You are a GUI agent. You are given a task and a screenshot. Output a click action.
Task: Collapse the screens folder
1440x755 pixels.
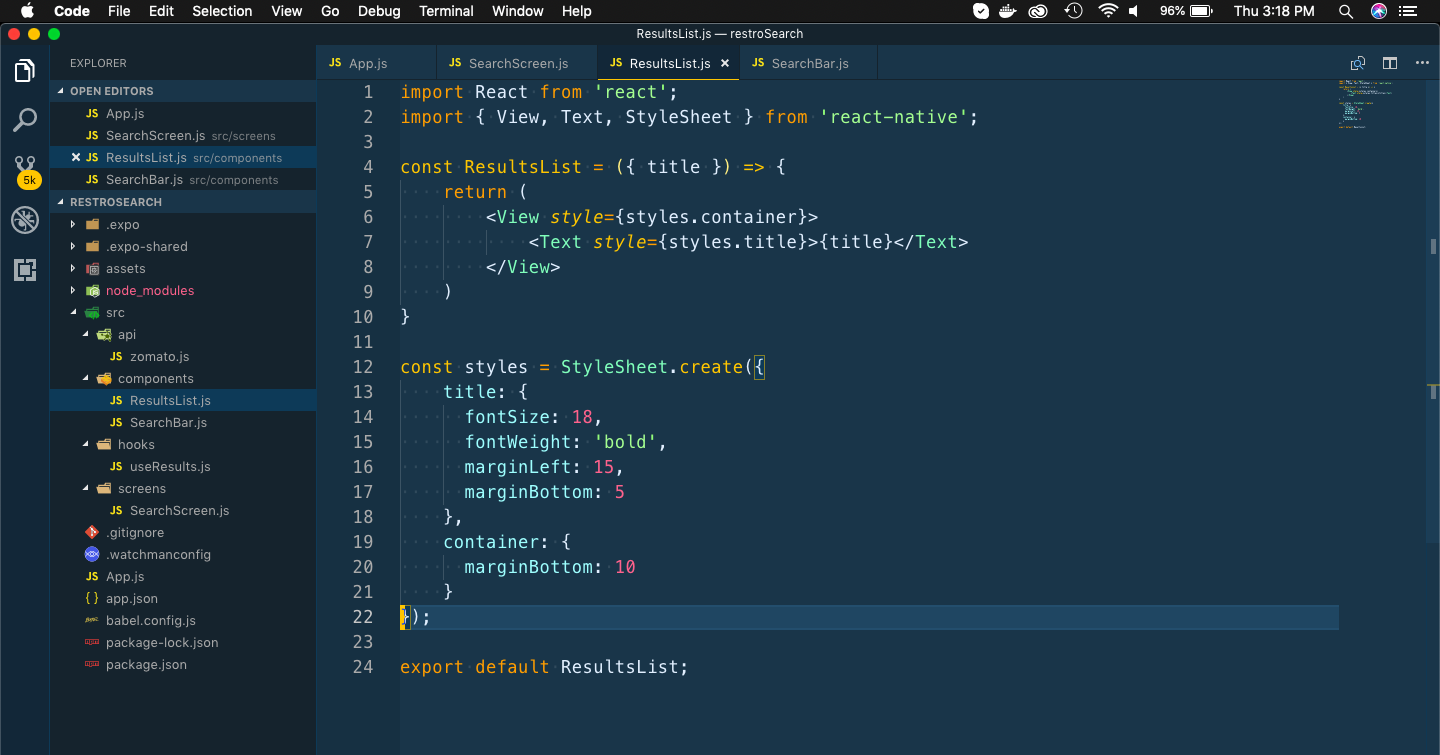[85, 488]
